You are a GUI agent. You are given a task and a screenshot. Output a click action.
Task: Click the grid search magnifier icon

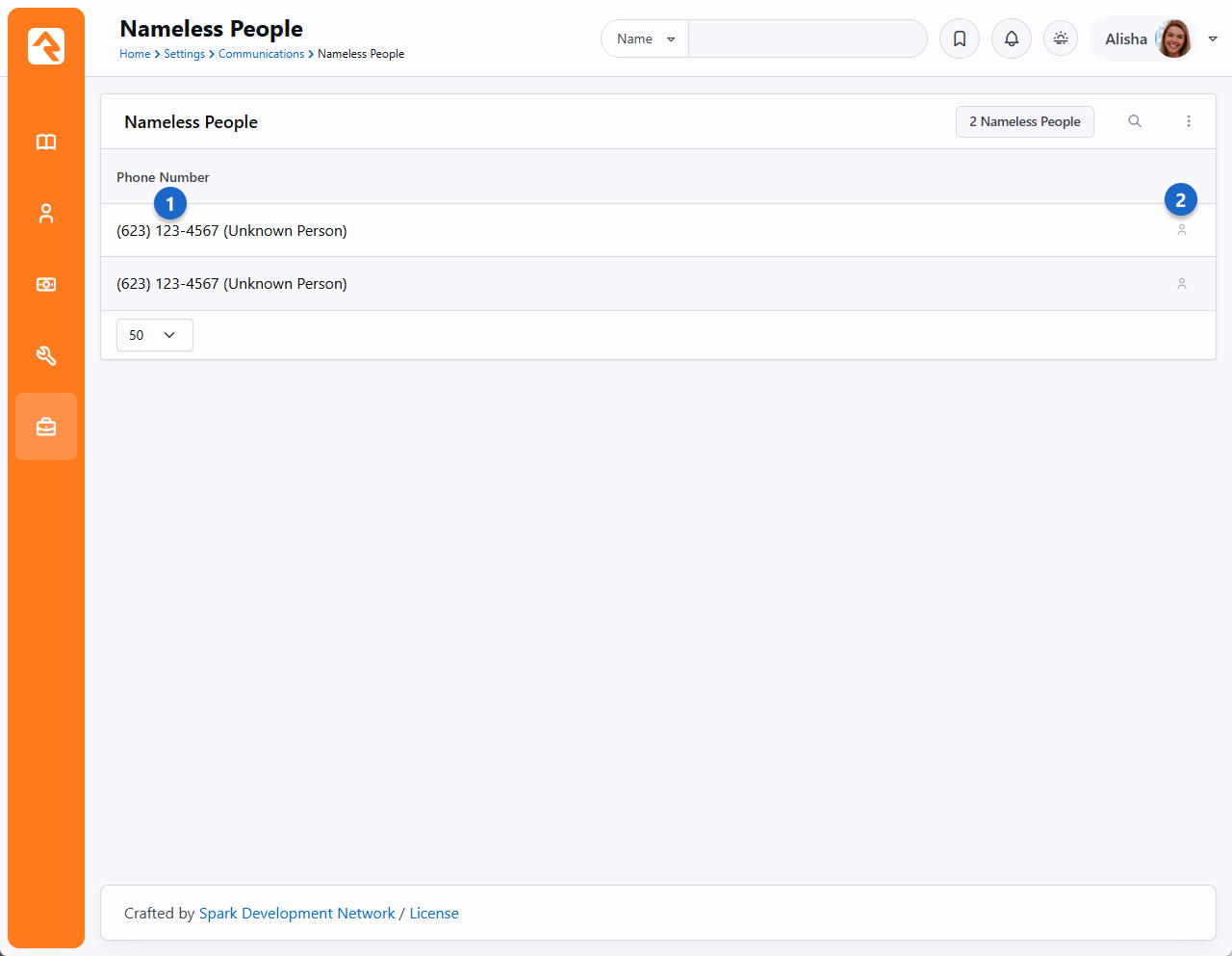[1135, 121]
